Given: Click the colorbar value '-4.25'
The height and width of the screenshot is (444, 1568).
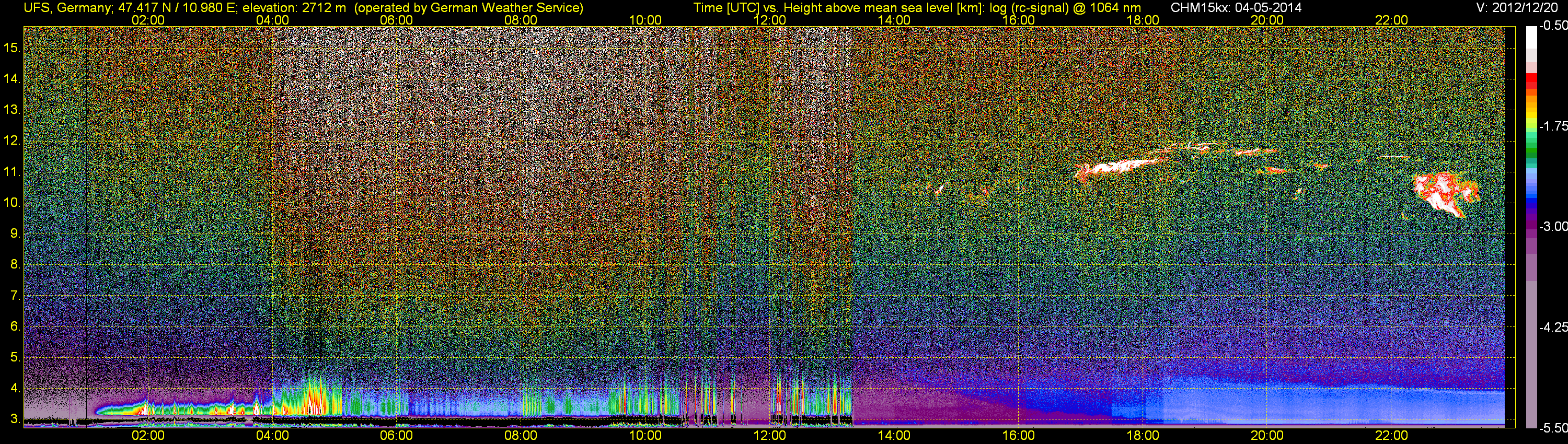Looking at the screenshot, I should tap(1553, 326).
